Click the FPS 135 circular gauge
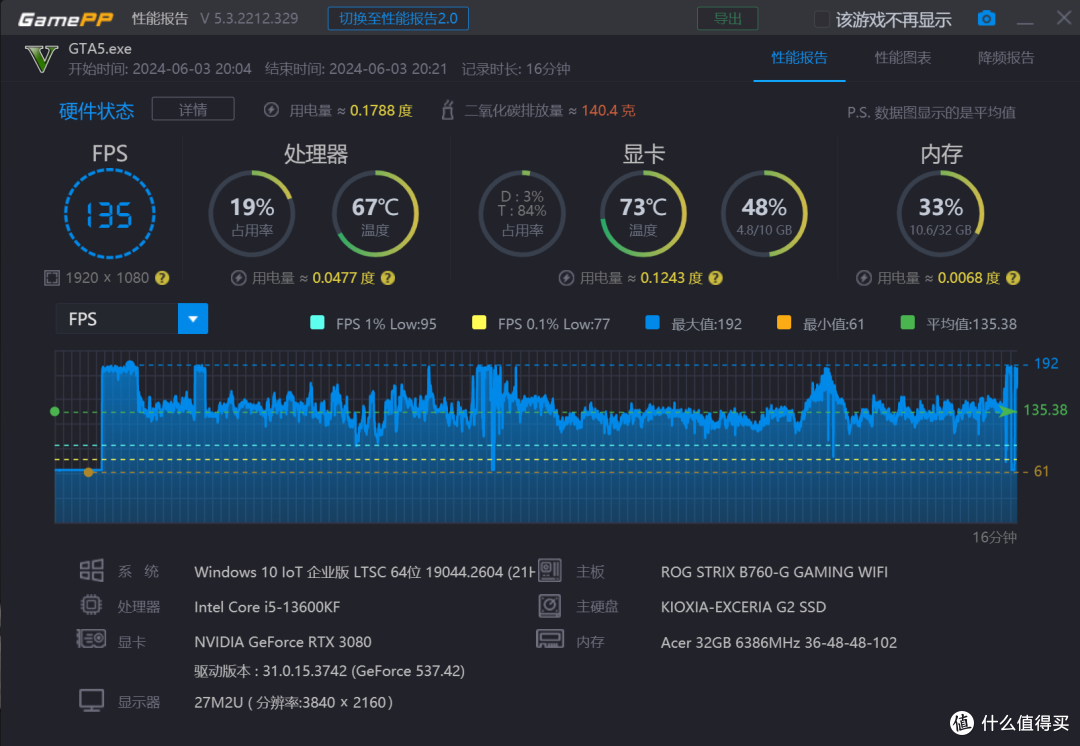Viewport: 1080px width, 746px height. click(110, 214)
